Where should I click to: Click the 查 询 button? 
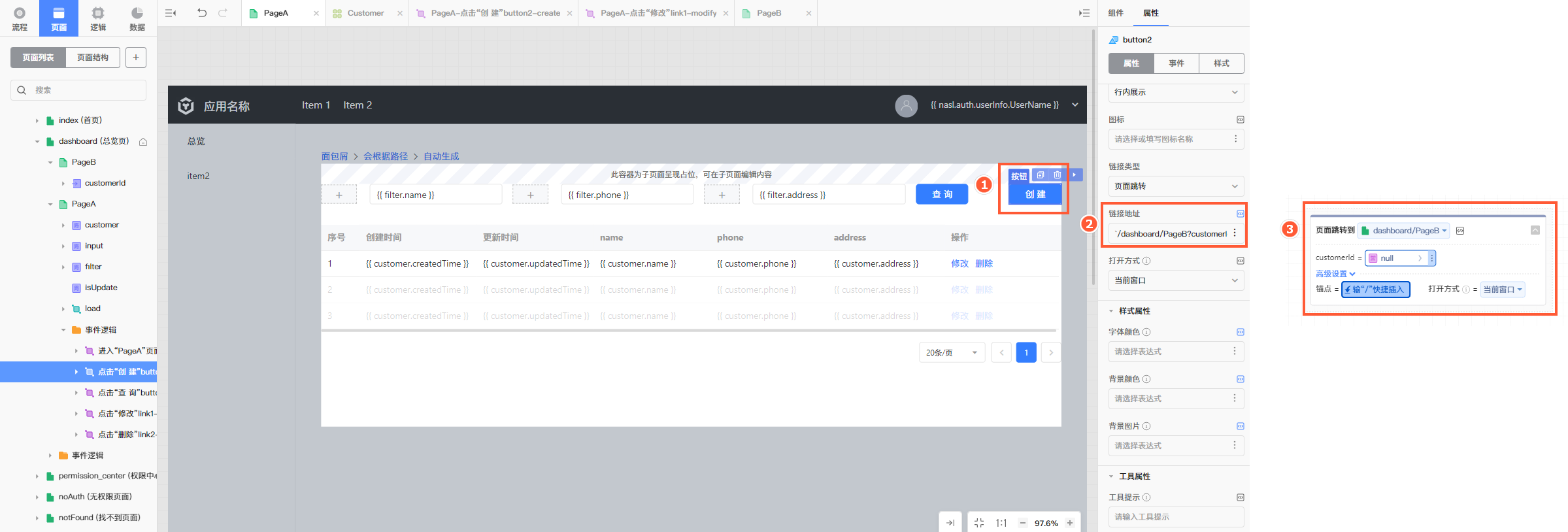(942, 194)
